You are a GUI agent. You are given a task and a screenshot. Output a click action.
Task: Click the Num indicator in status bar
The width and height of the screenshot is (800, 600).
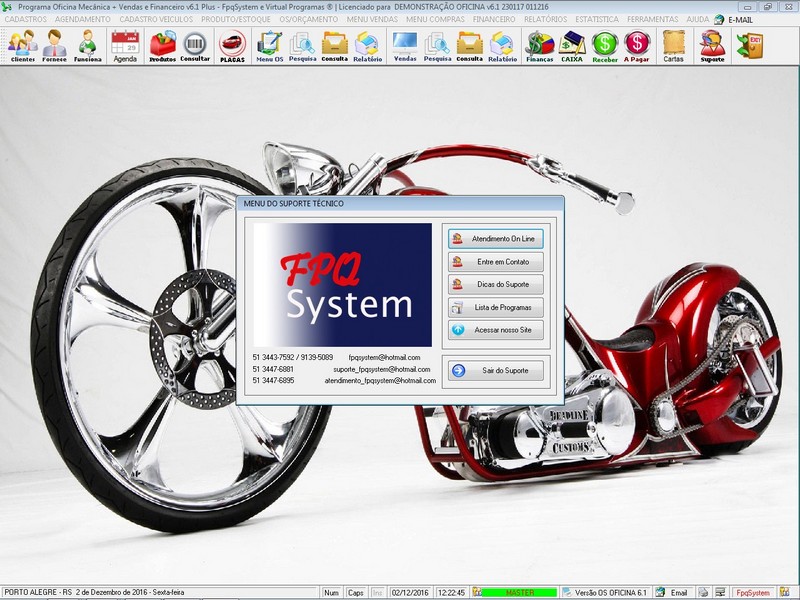(x=332, y=592)
